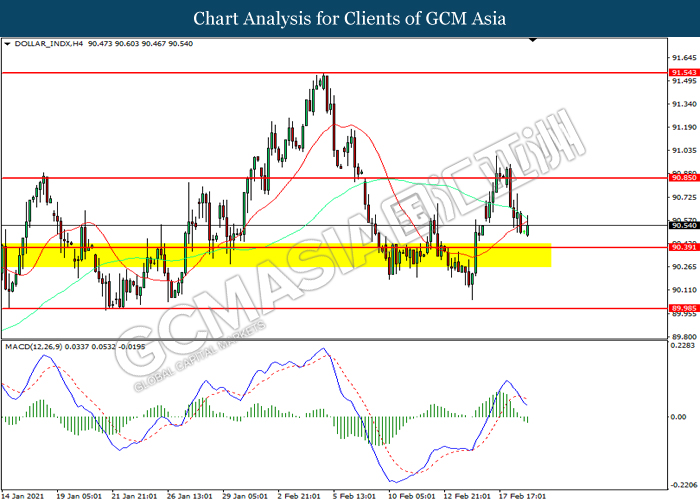This screenshot has width=700, height=500.
Task: Click the 91.035 price scale value
Action: tap(684, 150)
